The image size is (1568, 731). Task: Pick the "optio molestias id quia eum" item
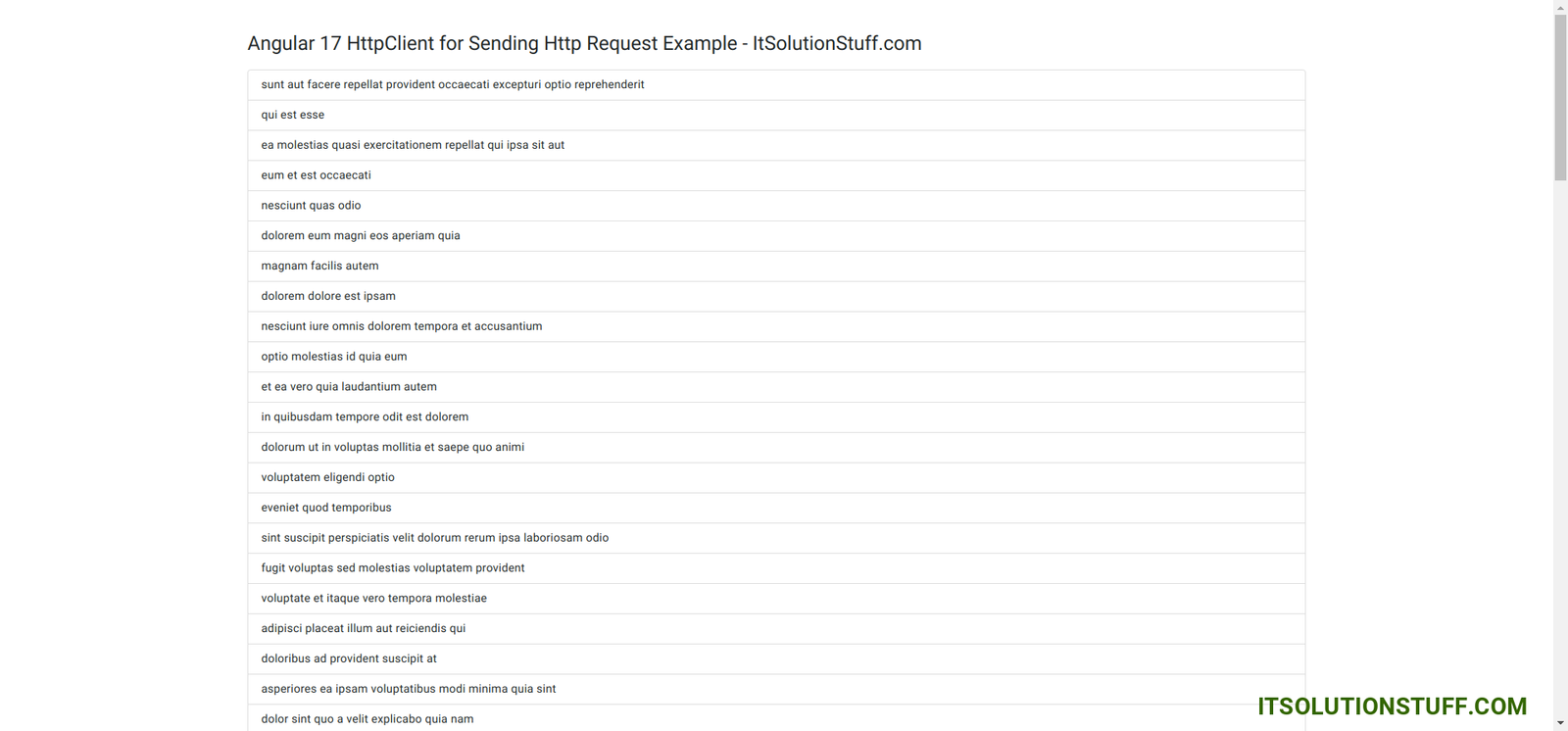334,357
